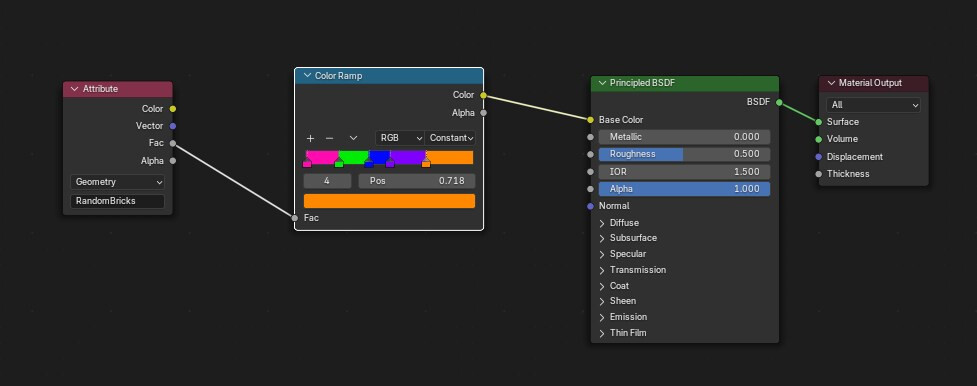Open the All render target dropdown
977x386 pixels.
(x=873, y=105)
